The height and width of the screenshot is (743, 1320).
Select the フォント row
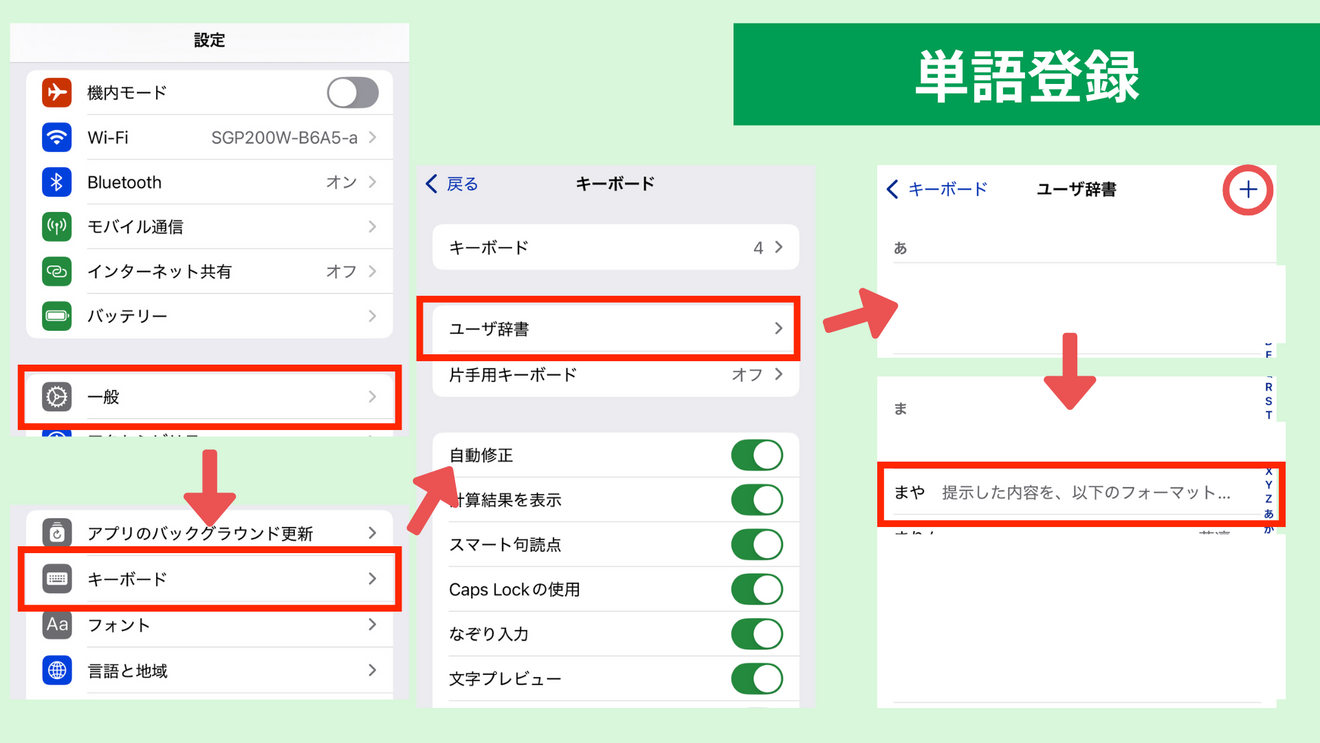(210, 625)
